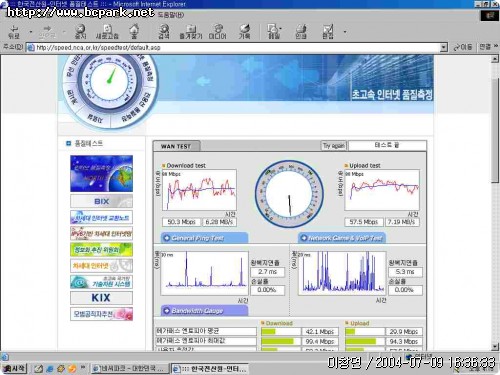
Task: Click the Edit (편집) toolbar icon
Action: click(x=328, y=32)
